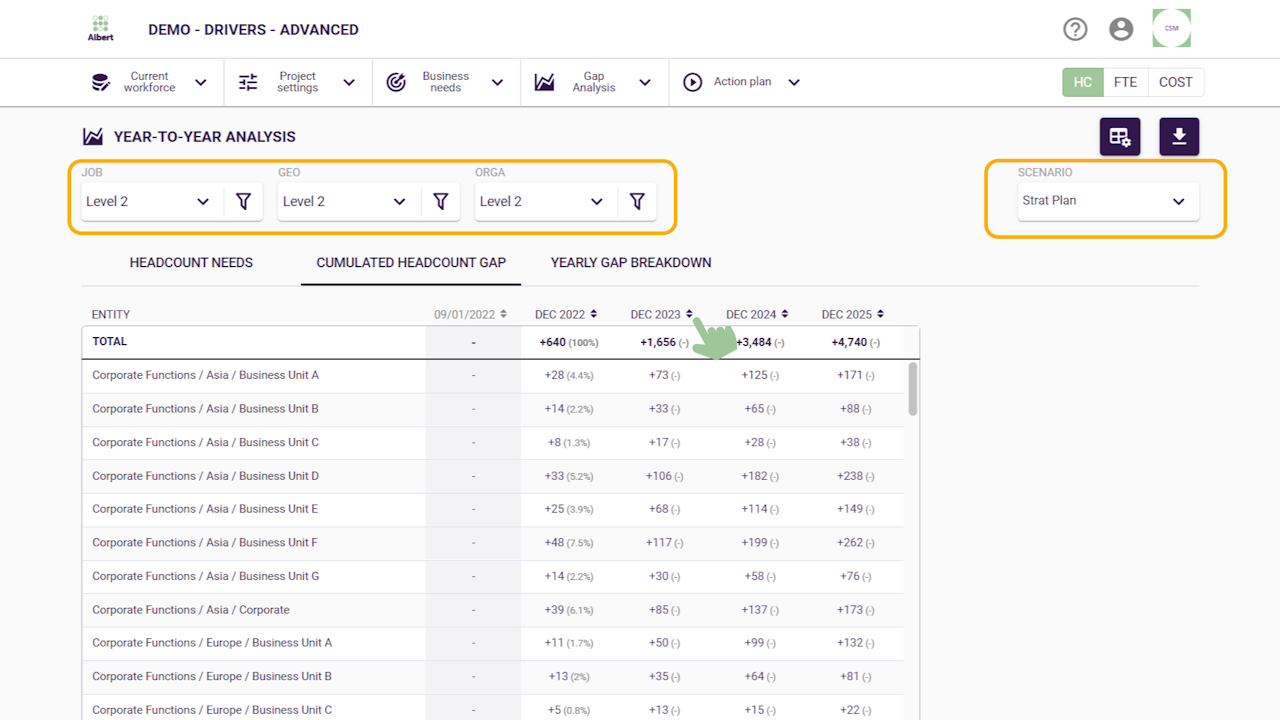Open the Gap Analysis menu

(x=594, y=82)
